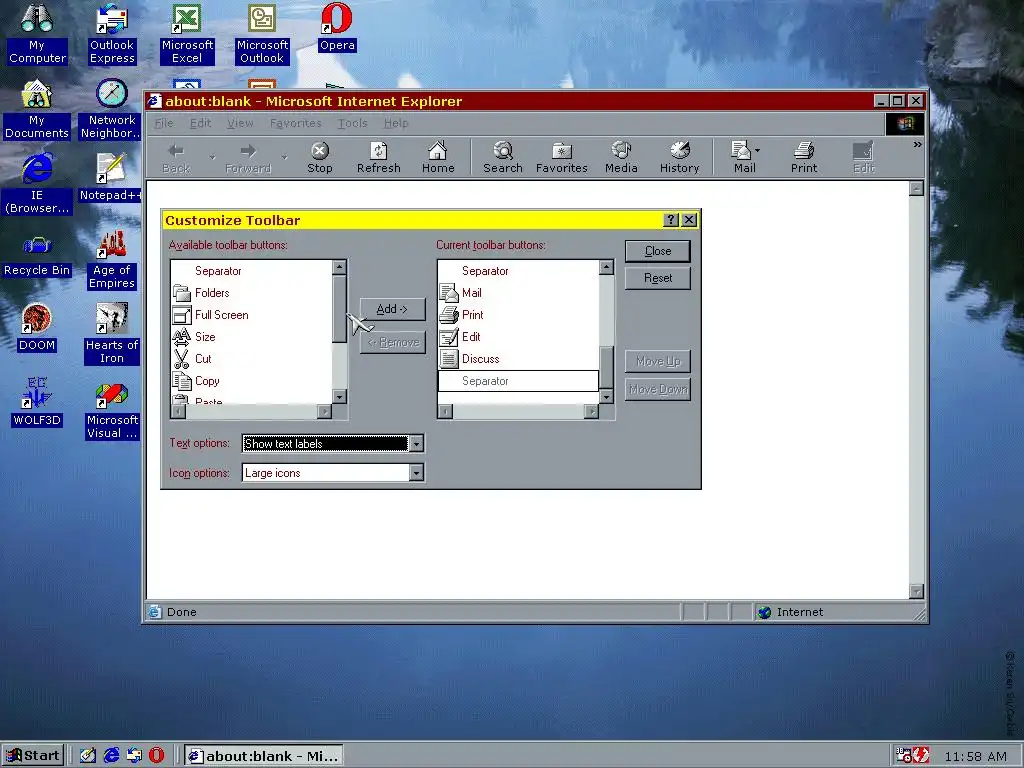Select Discuss in current toolbar buttons
The height and width of the screenshot is (768, 1024).
pos(519,359)
